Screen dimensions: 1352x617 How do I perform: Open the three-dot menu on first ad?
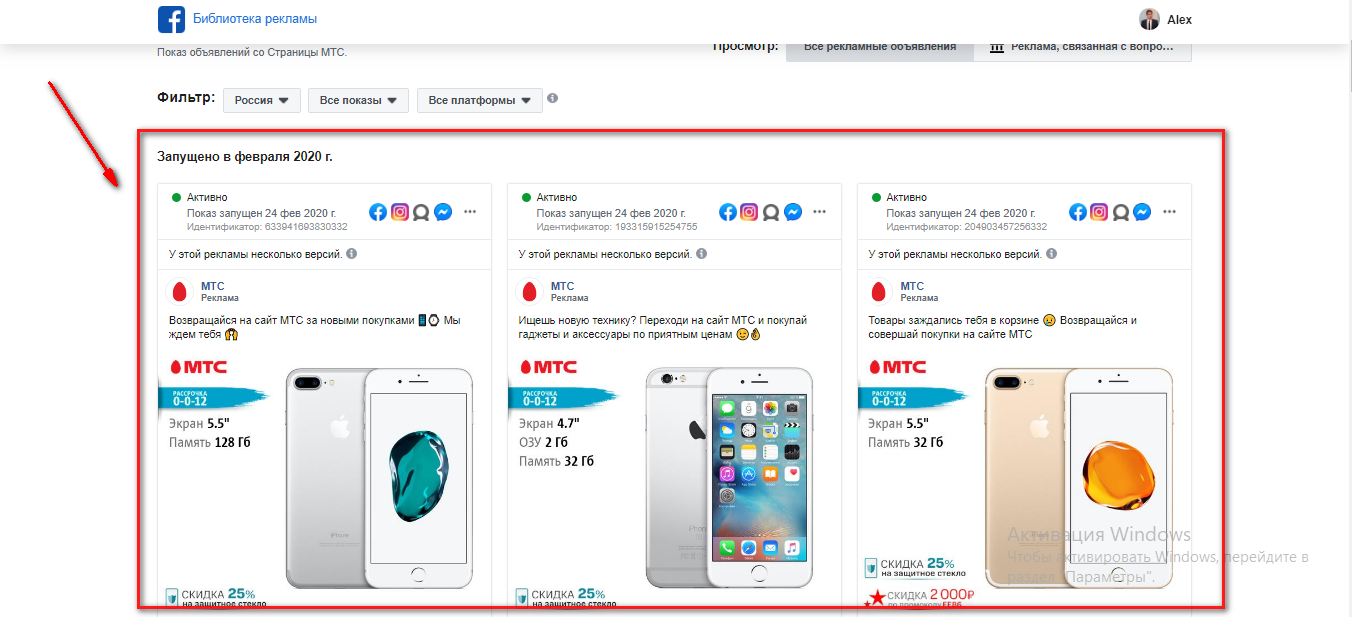(x=470, y=212)
